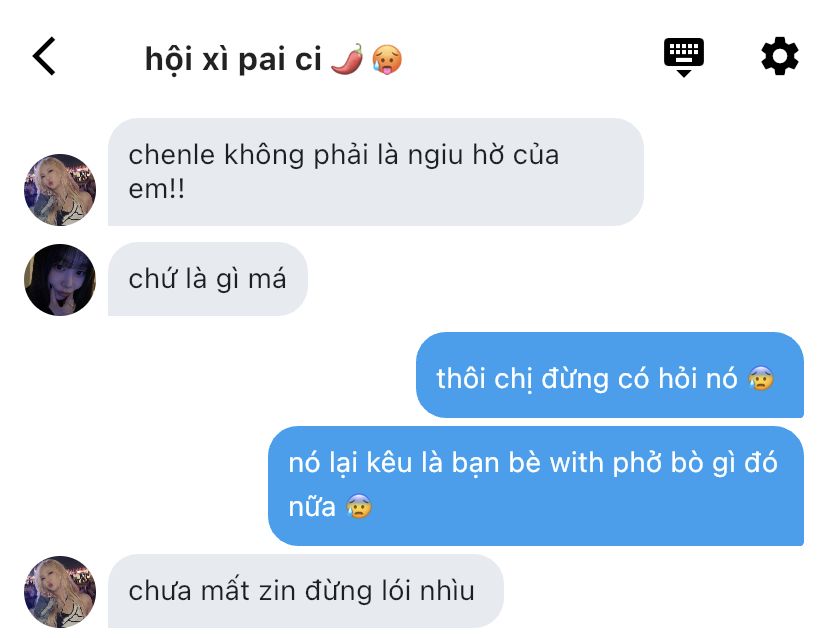View avatar beside "chưa mất zin" message
The height and width of the screenshot is (638, 828).
pyautogui.click(x=60, y=592)
